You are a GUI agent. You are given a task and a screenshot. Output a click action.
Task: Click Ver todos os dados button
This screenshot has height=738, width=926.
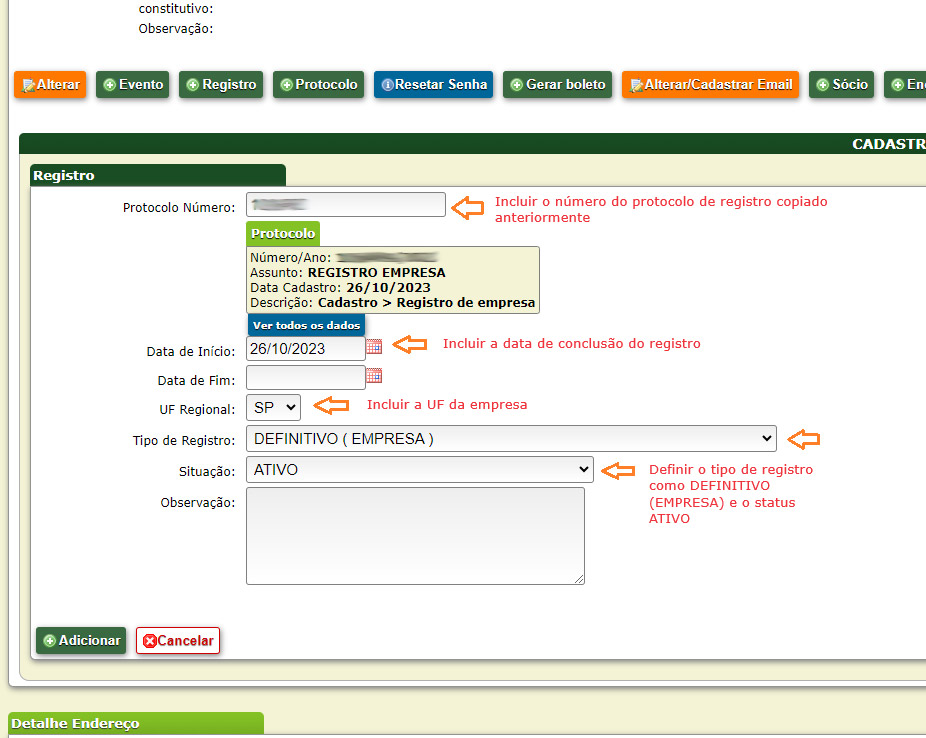pyautogui.click(x=305, y=325)
